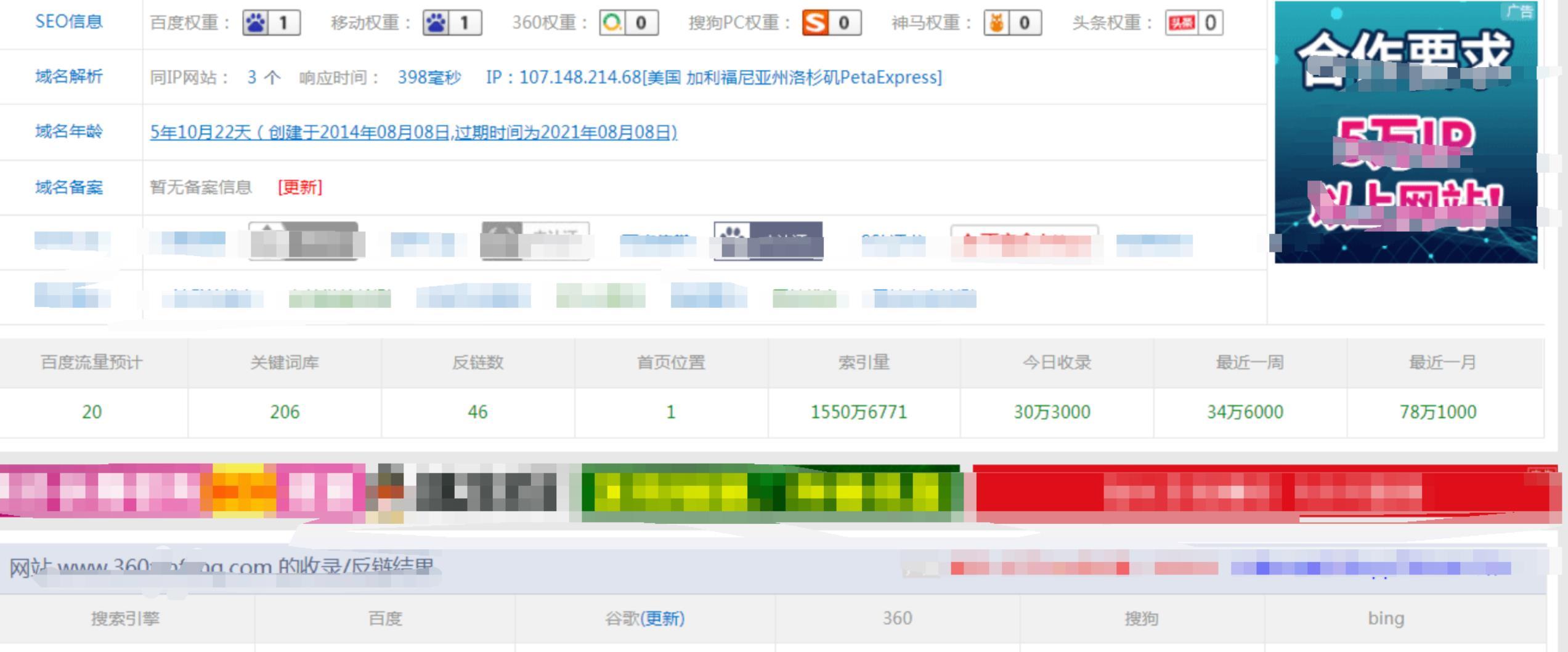Click the 移动权重 label text
The width and height of the screenshot is (1568, 652).
(371, 23)
